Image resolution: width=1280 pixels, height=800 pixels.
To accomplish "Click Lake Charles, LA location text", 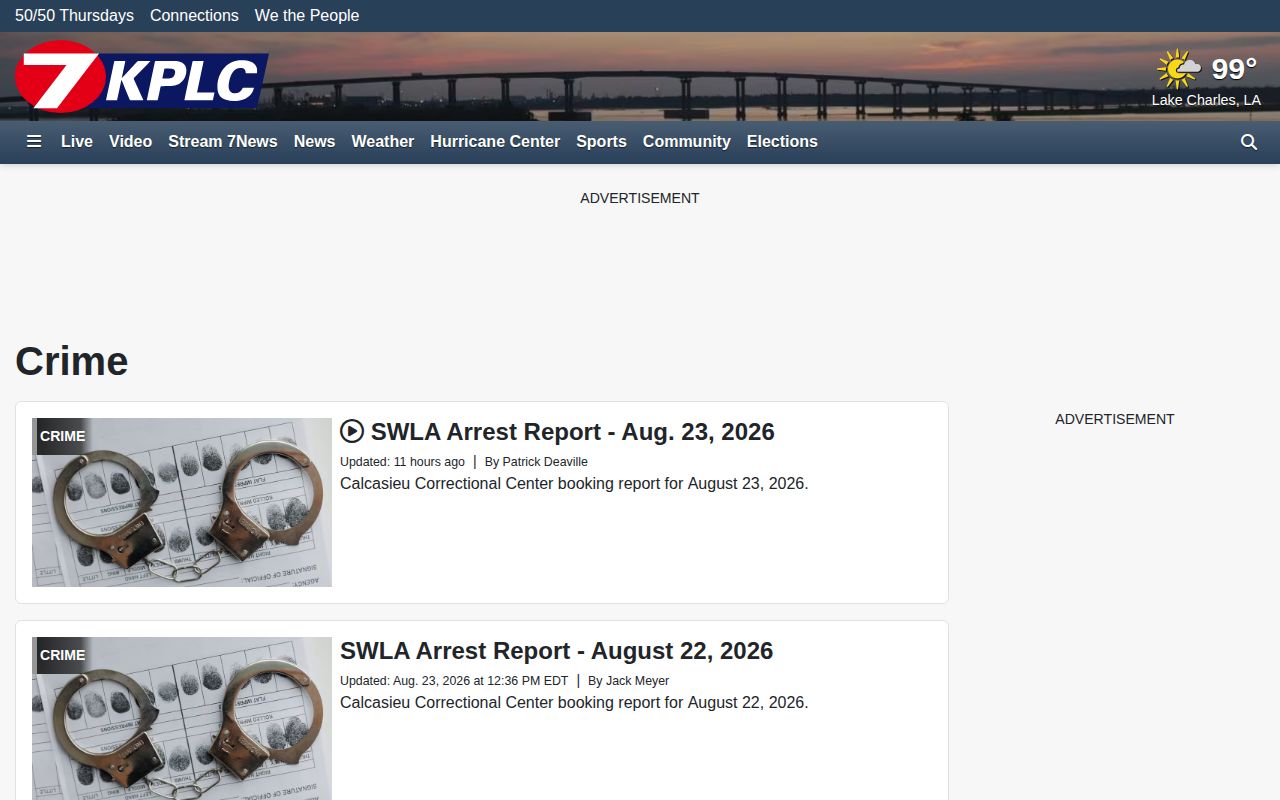I will click(x=1206, y=100).
